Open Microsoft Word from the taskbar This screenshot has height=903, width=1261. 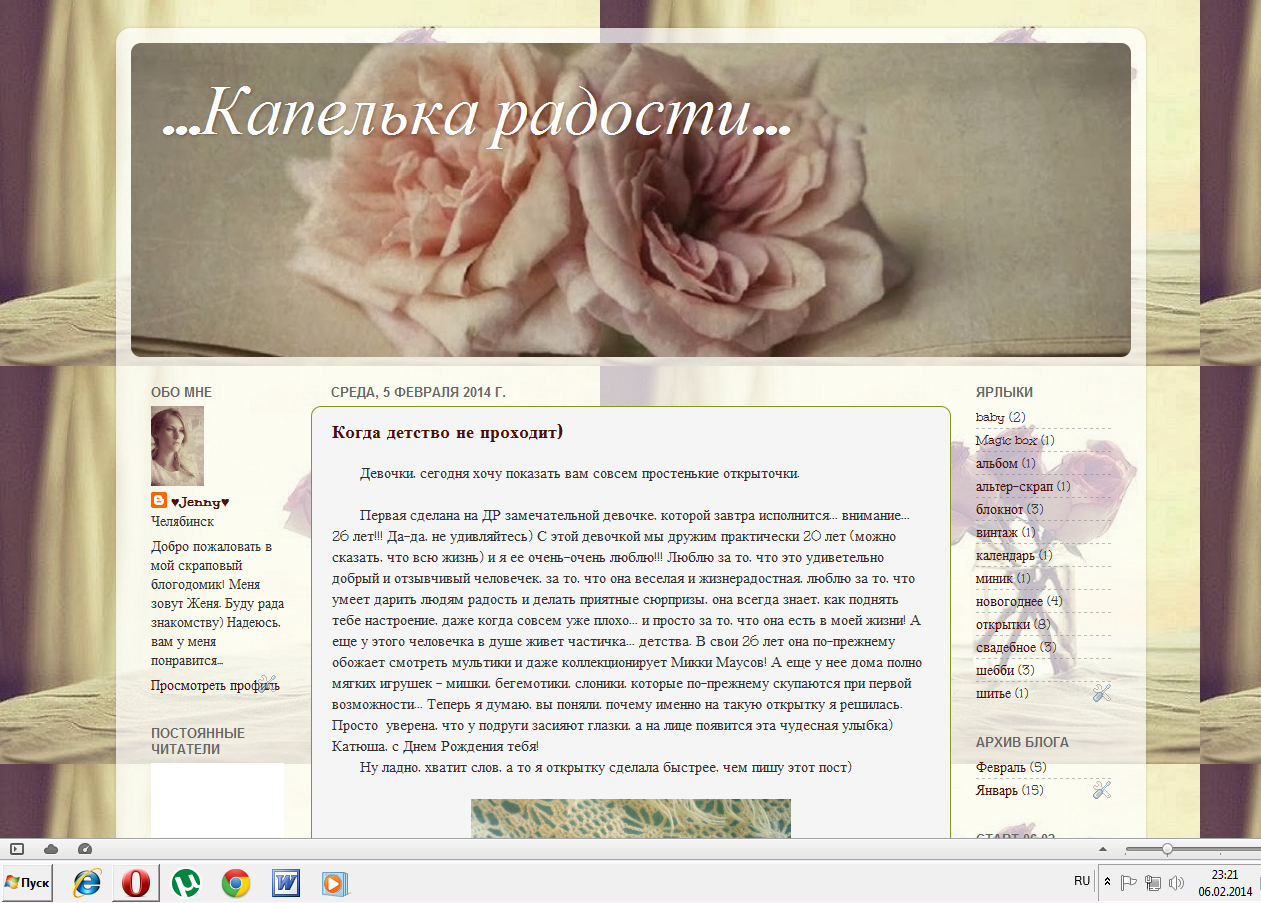(286, 882)
